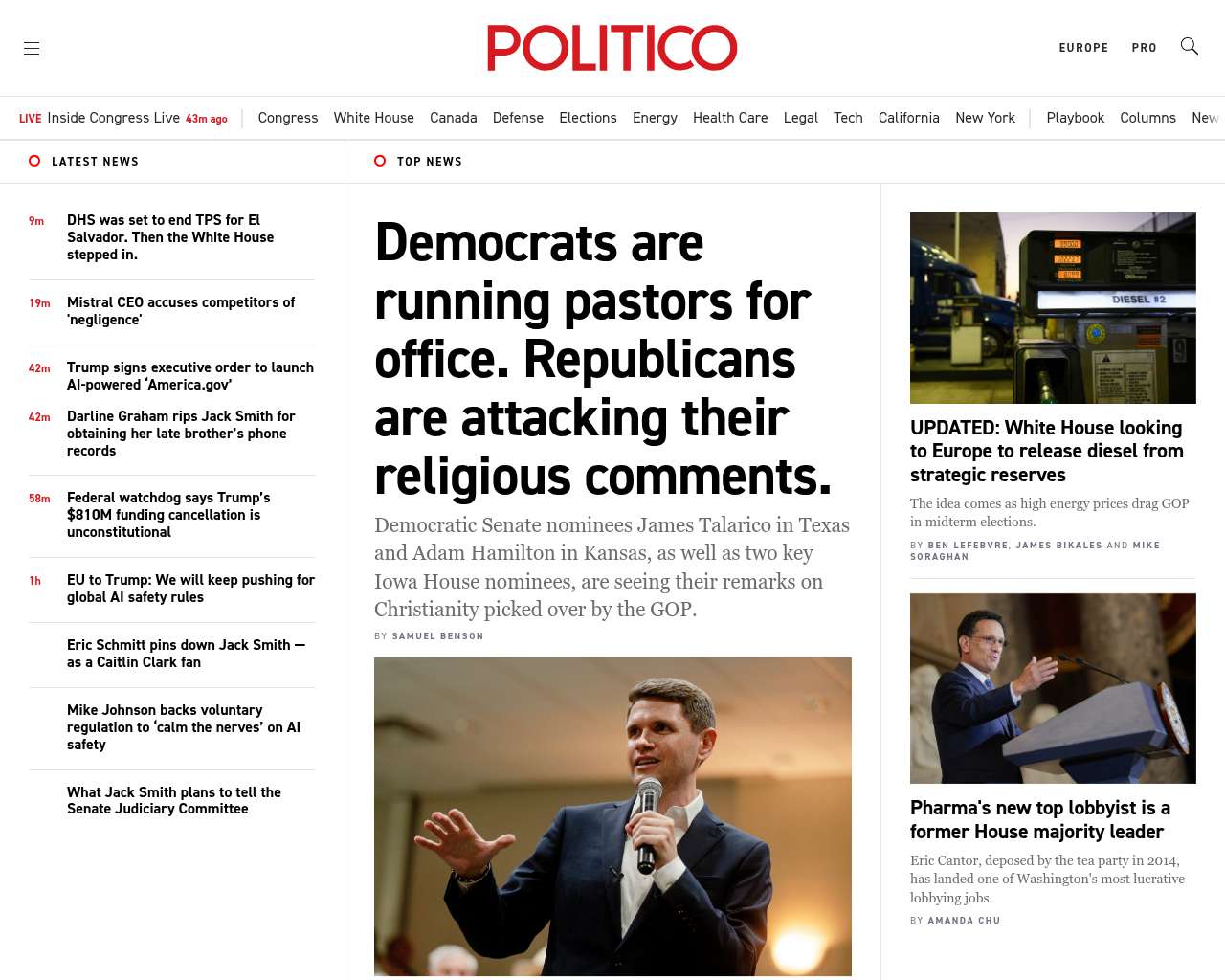Click the Talarico speaking photo
Viewport: 1225px width, 980px height.
[612, 816]
